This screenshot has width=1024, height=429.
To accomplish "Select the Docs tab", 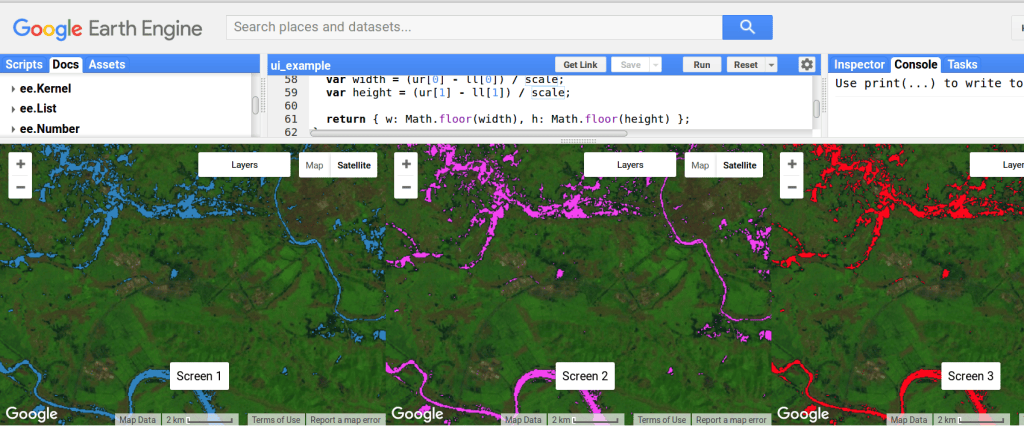I will tap(65, 65).
